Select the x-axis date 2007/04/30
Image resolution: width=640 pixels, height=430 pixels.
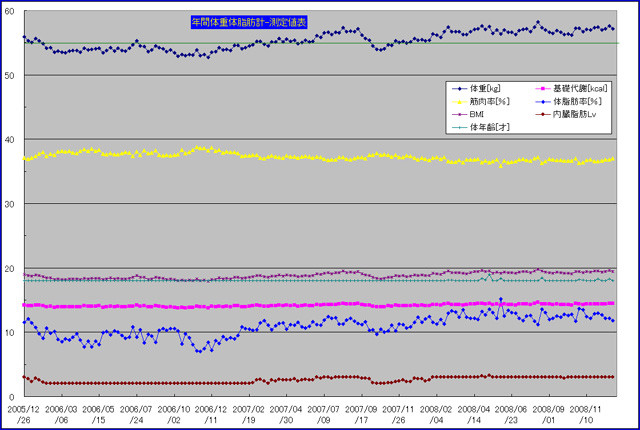click(286, 414)
